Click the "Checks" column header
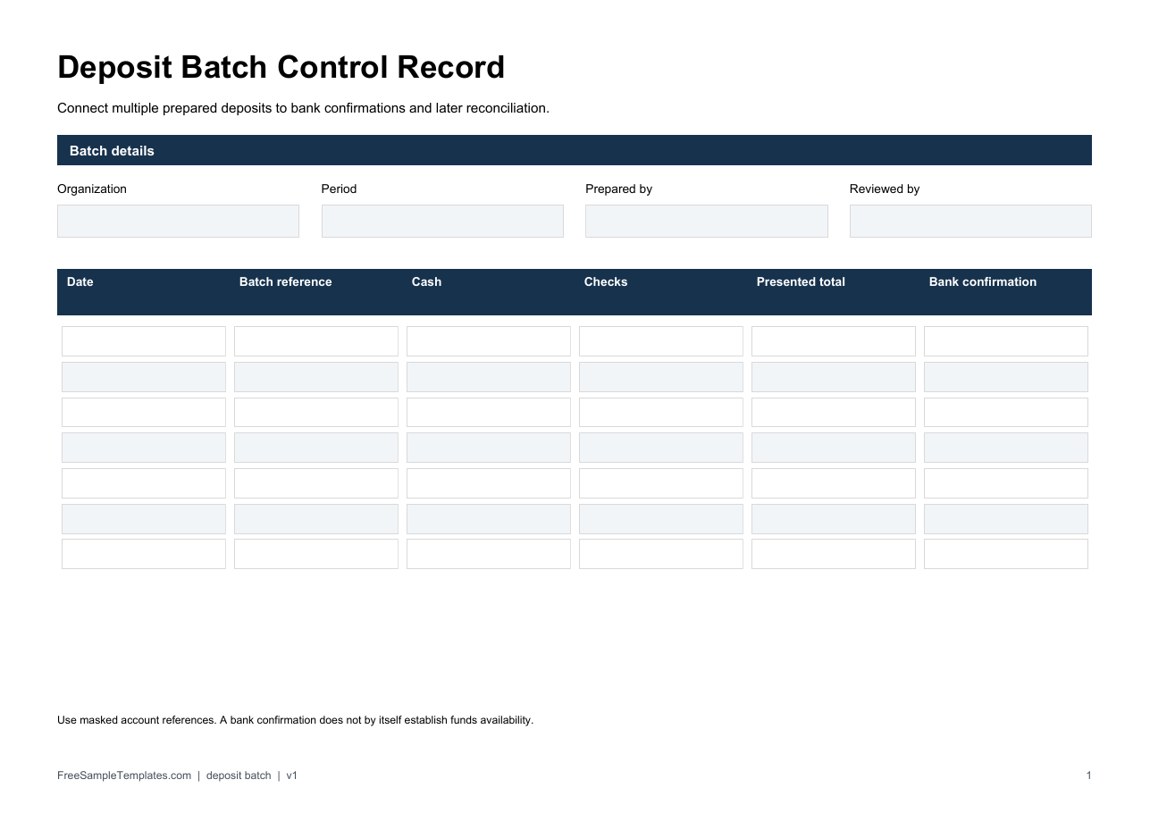 pos(606,282)
